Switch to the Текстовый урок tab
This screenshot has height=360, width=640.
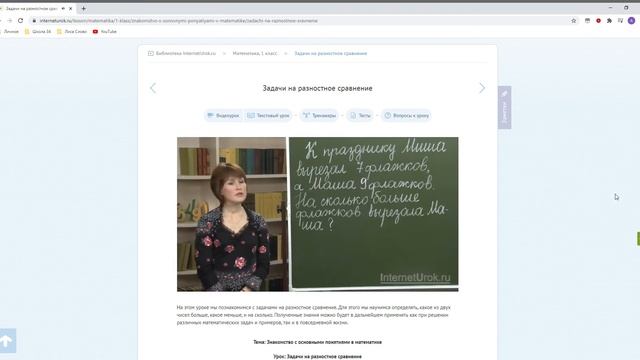[268, 116]
